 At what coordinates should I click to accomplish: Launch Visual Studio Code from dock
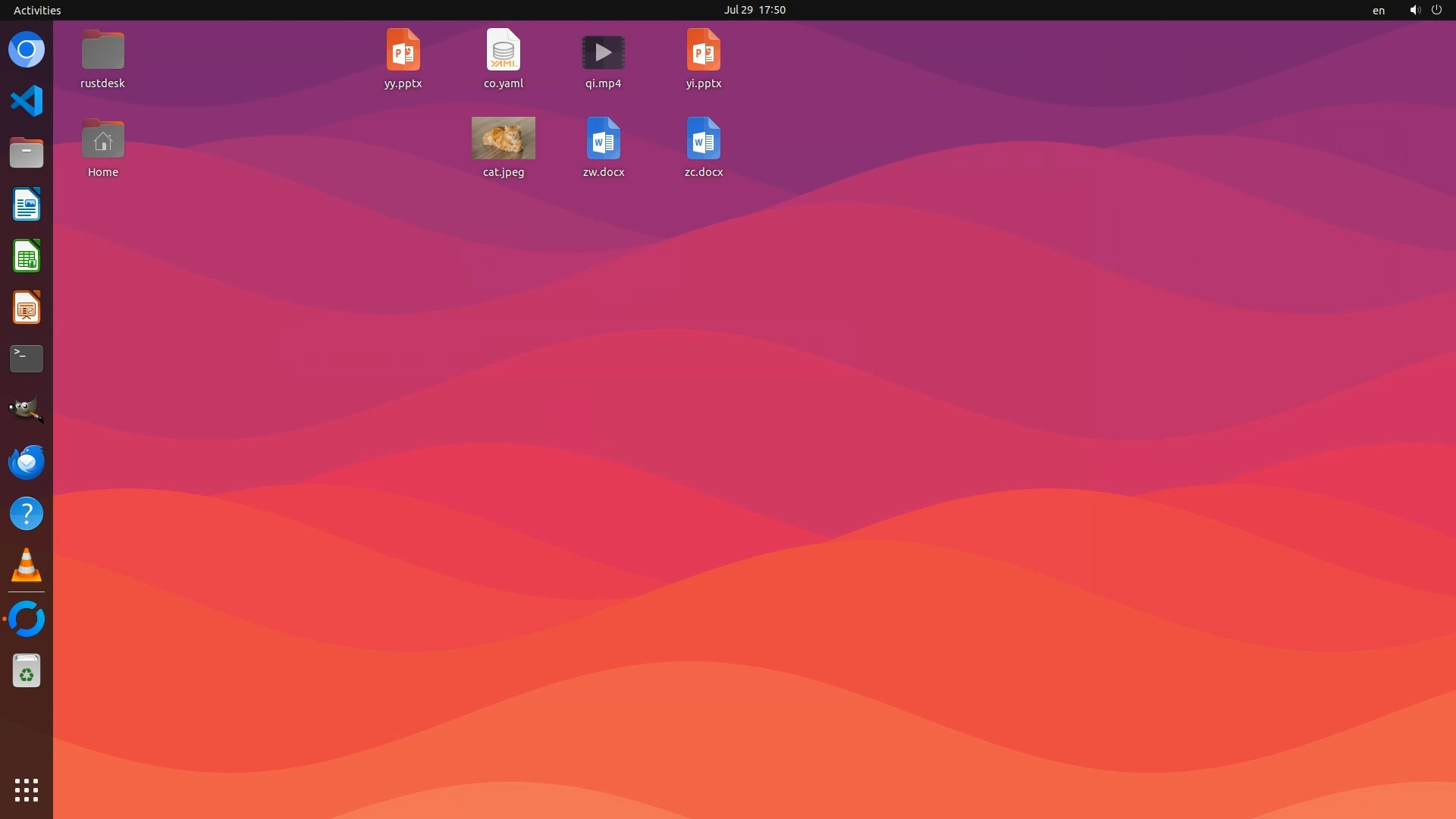pos(27,102)
